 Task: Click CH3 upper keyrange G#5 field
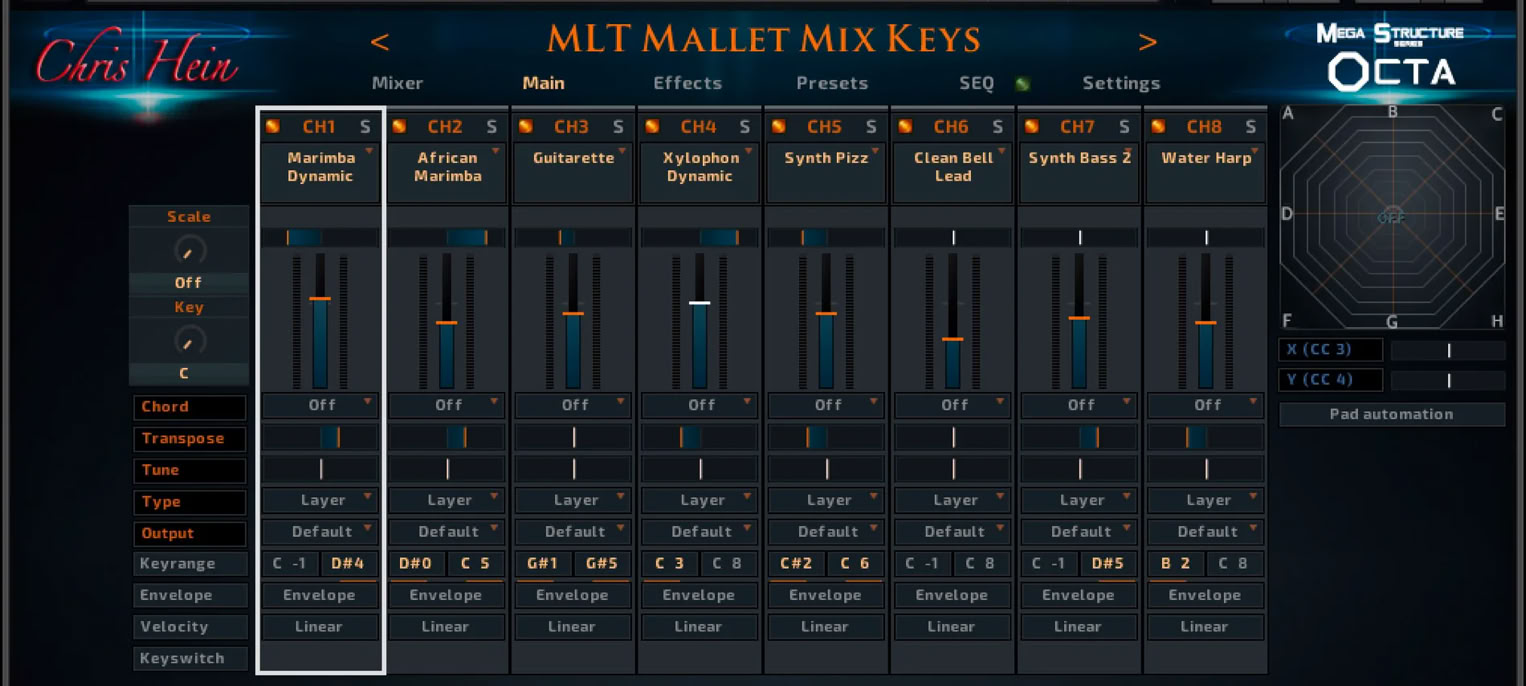(x=603, y=564)
